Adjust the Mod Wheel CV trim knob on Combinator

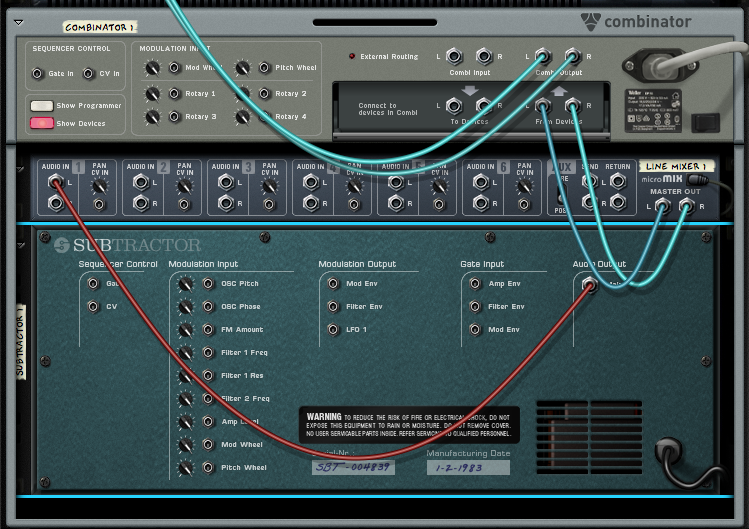coord(152,68)
